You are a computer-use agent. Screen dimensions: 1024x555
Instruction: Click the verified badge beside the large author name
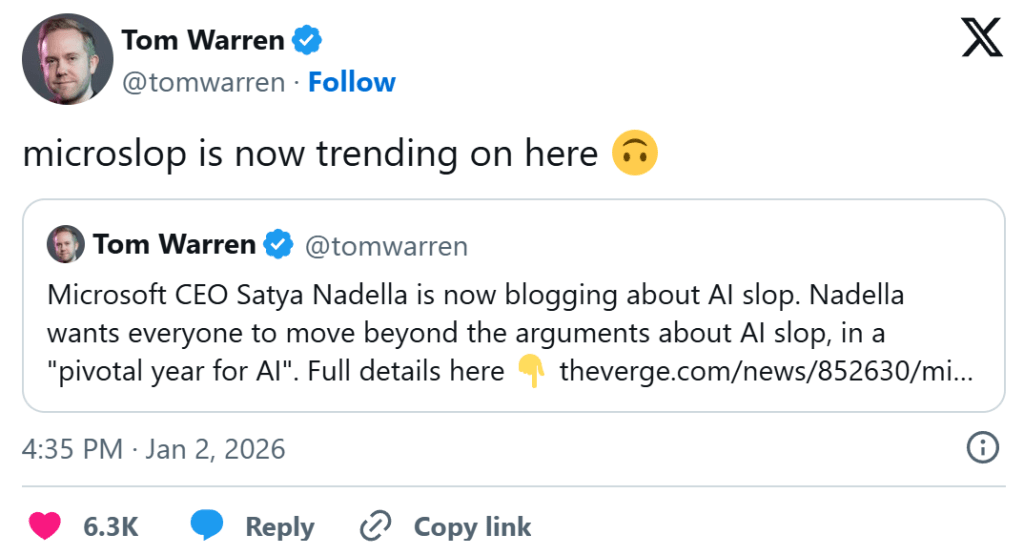tap(306, 40)
